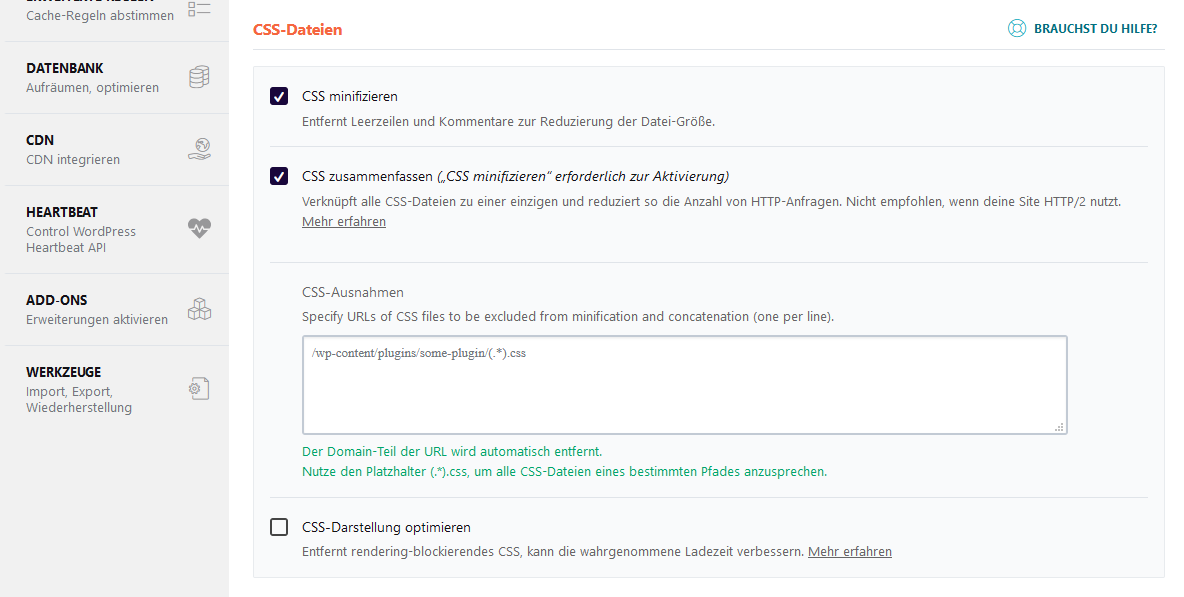The image size is (1184, 597).
Task: Open Mehr erfahren link for CSS-Darstellung
Action: tap(849, 552)
